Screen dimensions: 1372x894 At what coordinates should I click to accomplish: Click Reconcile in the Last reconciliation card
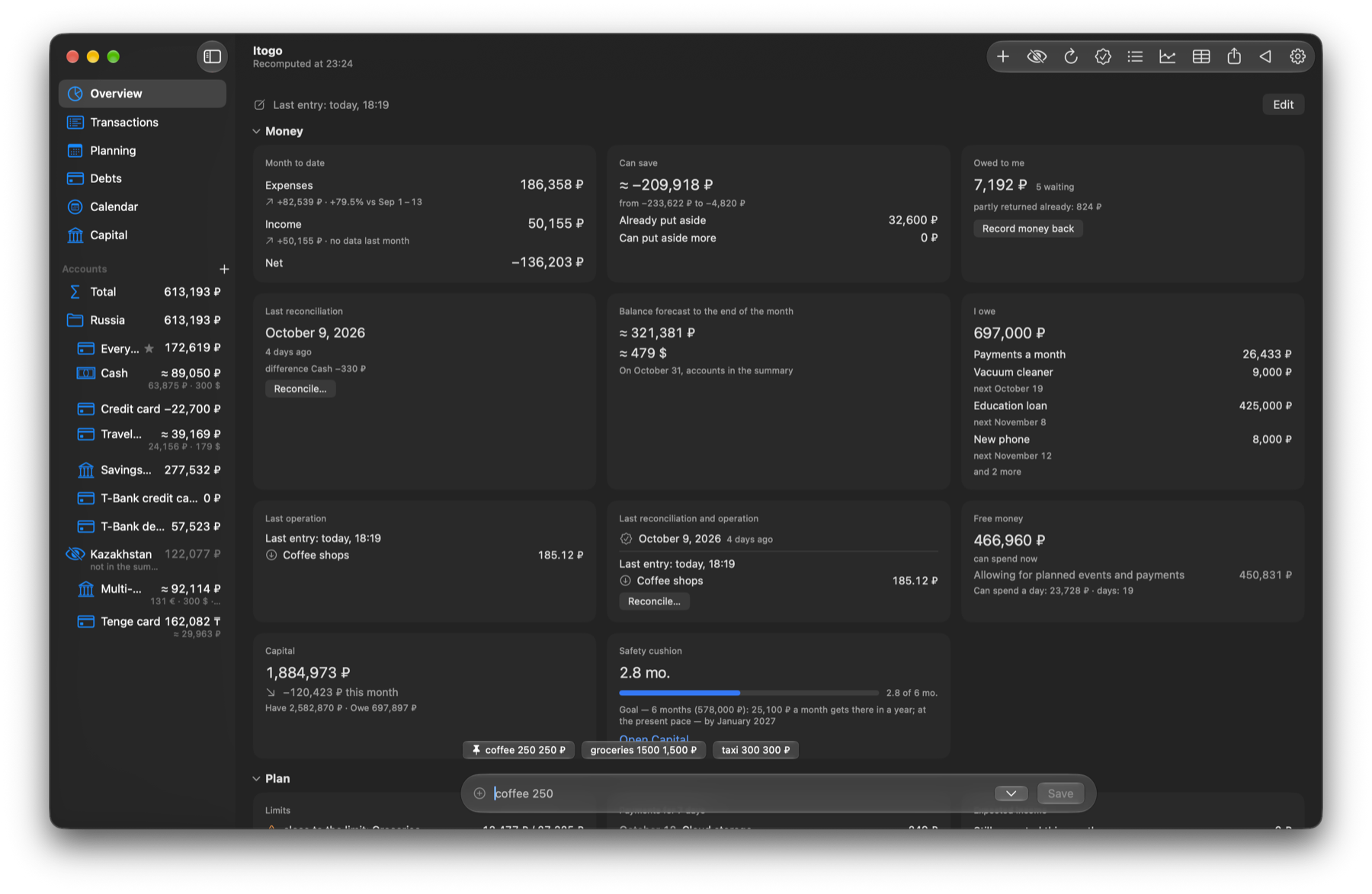click(300, 389)
